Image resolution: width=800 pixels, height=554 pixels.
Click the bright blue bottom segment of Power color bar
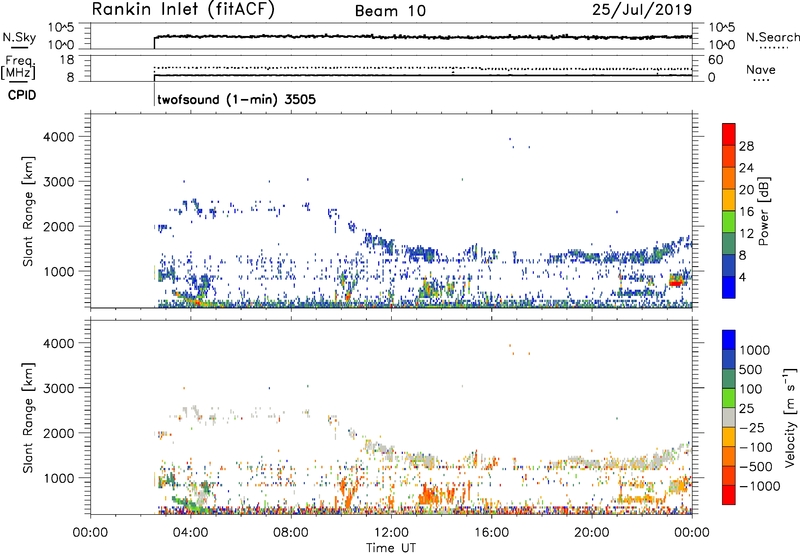729,288
